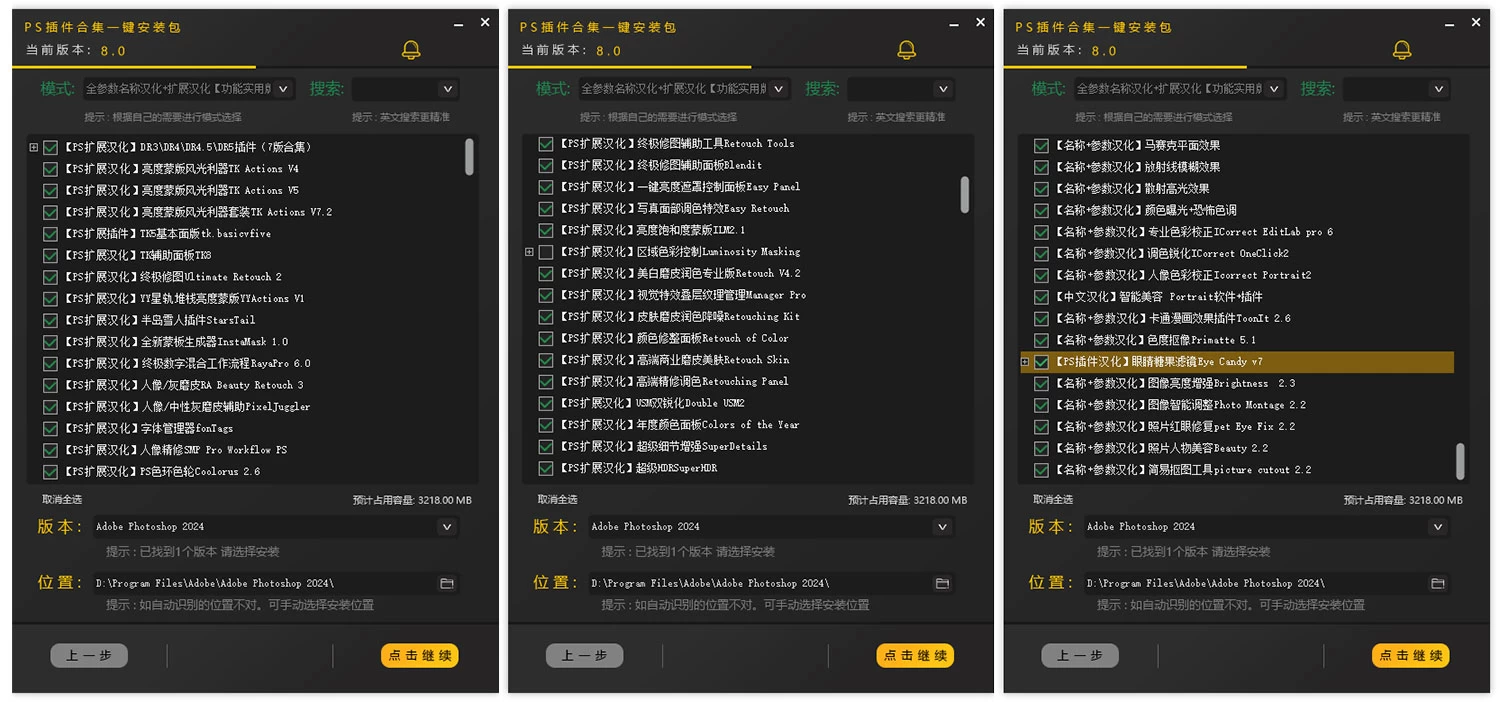
Task: Click 上一步 in the right window
Action: click(x=1080, y=656)
